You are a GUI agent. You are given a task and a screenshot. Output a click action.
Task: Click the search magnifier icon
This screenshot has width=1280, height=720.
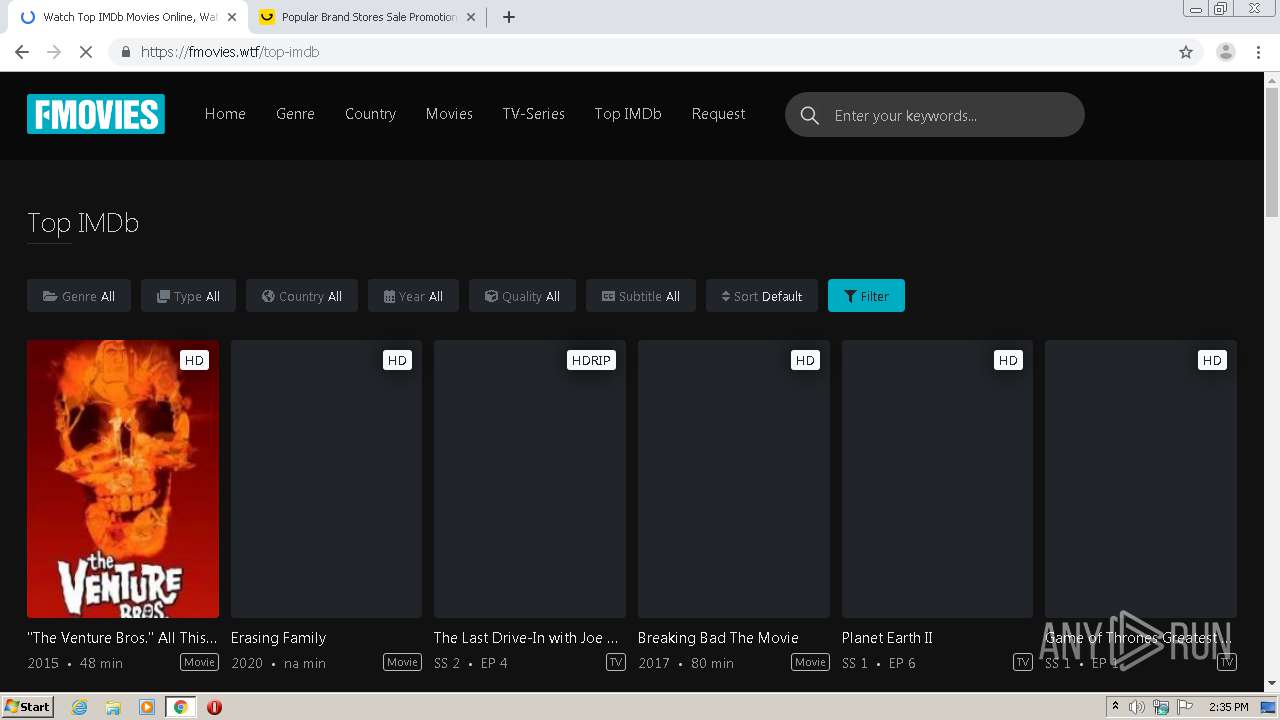click(x=810, y=115)
